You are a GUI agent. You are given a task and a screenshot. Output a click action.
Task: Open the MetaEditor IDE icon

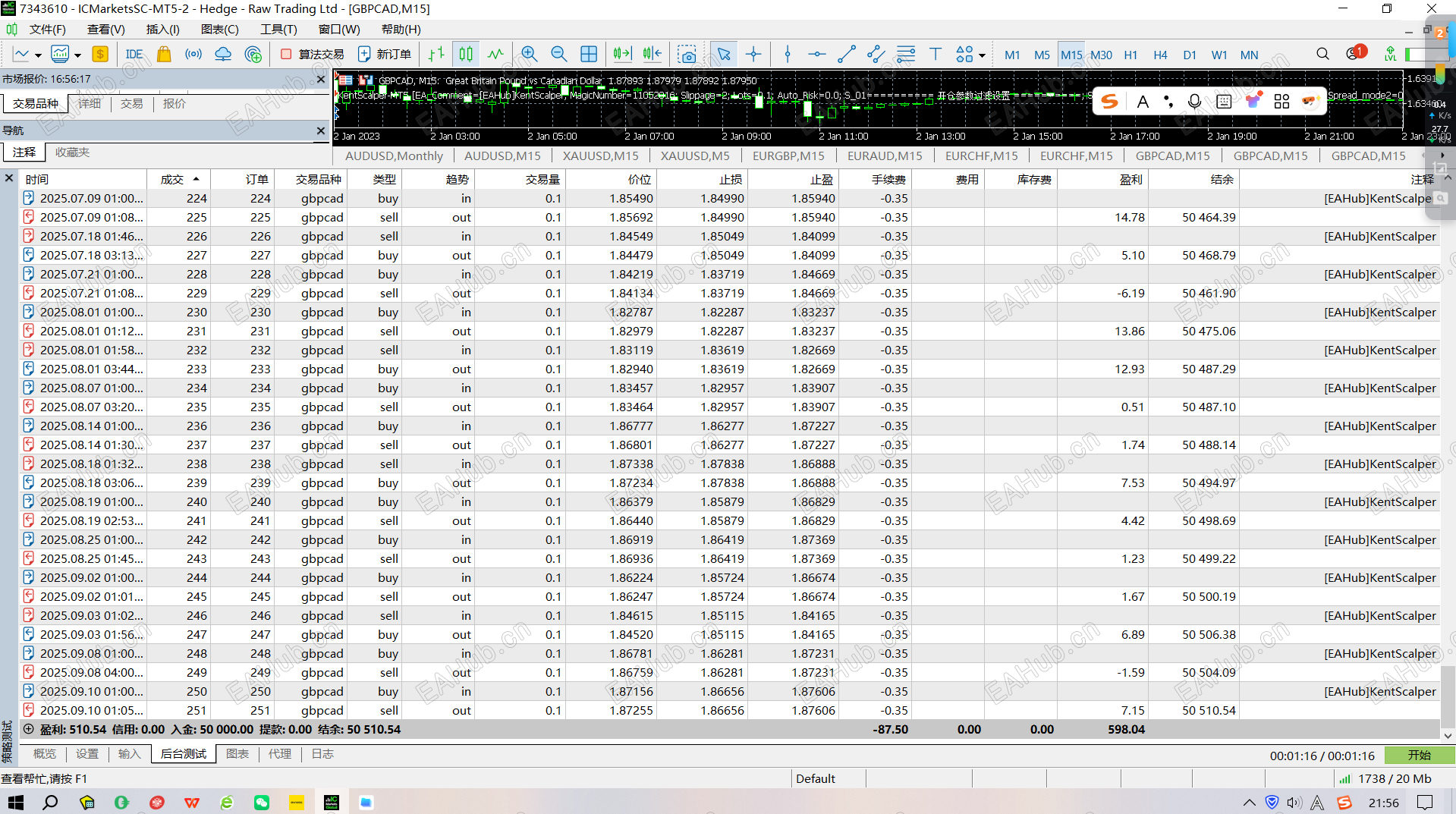(x=134, y=54)
